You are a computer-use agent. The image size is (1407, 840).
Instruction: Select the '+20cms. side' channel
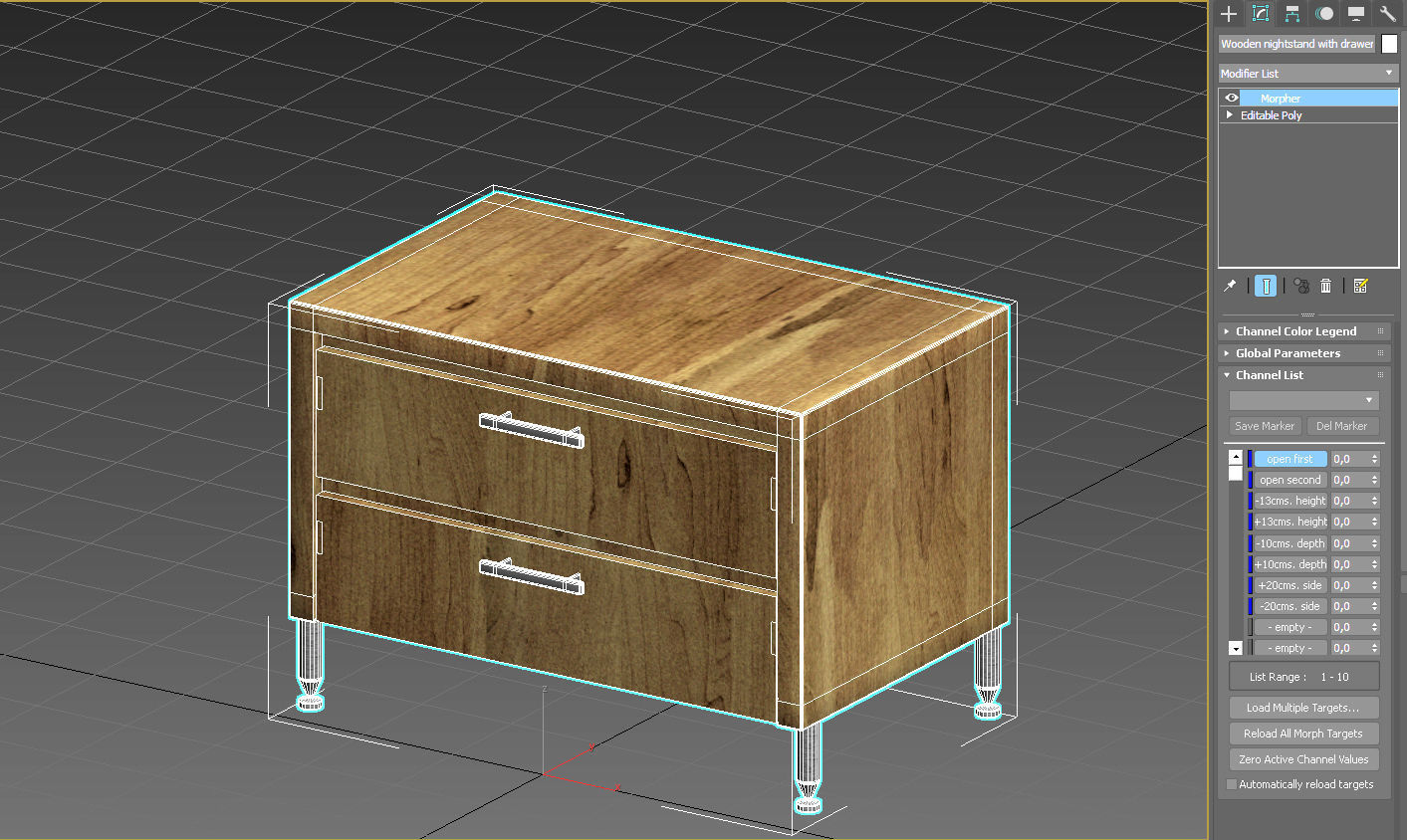pos(1290,585)
